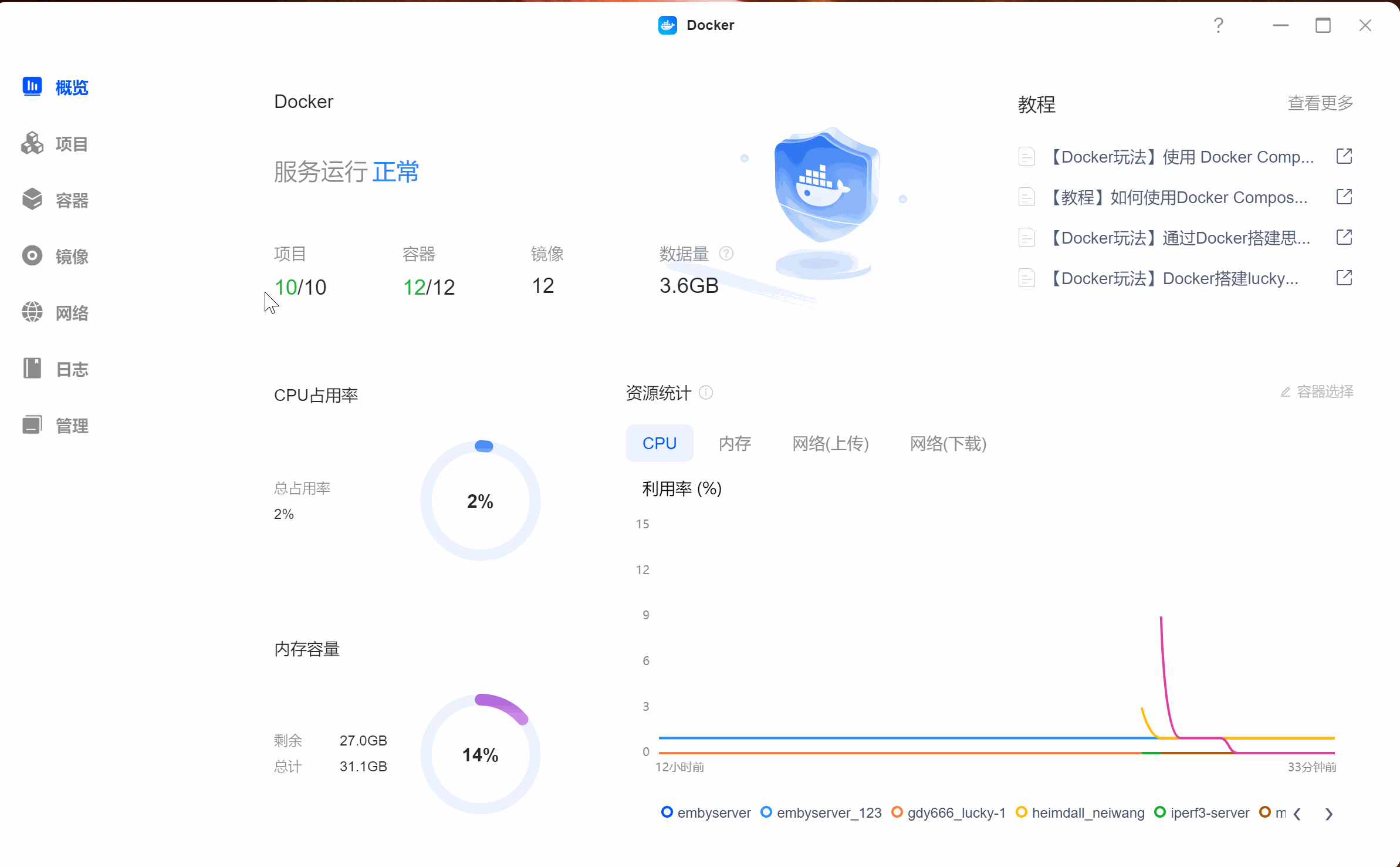
Task: Toggle iperf3-server series in chart legend
Action: 1202,812
